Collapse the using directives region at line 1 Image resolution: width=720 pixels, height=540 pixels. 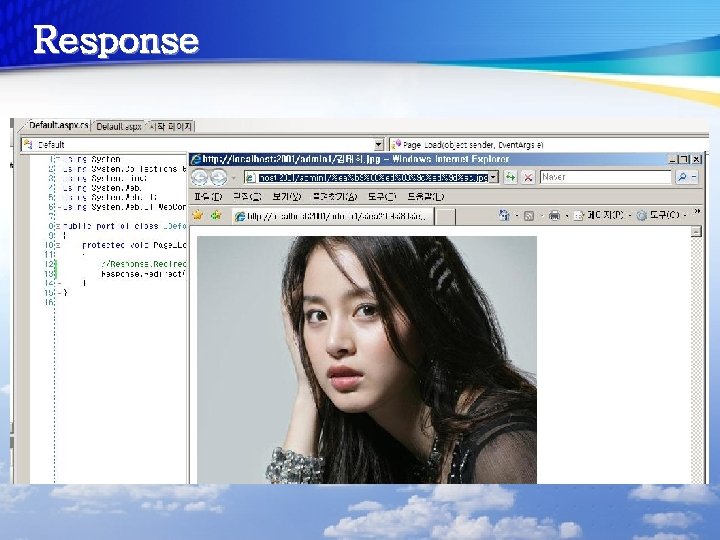pyautogui.click(x=58, y=159)
